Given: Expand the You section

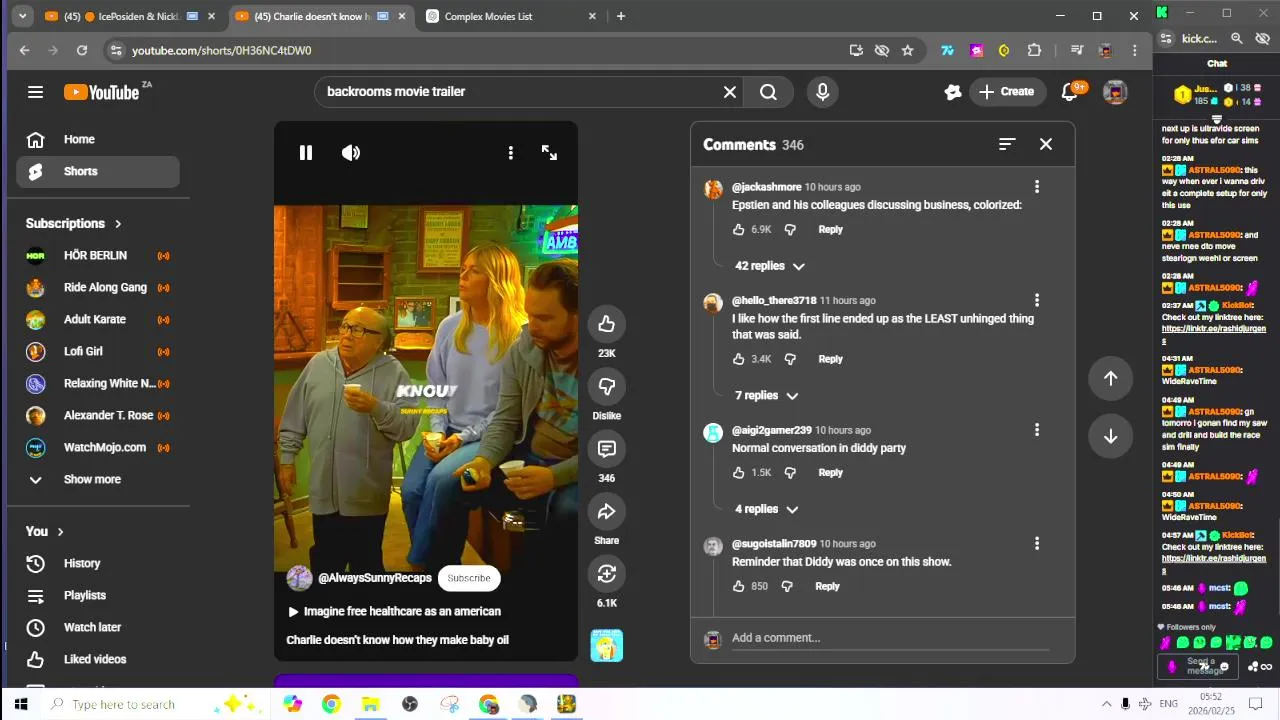Looking at the screenshot, I should tap(45, 532).
